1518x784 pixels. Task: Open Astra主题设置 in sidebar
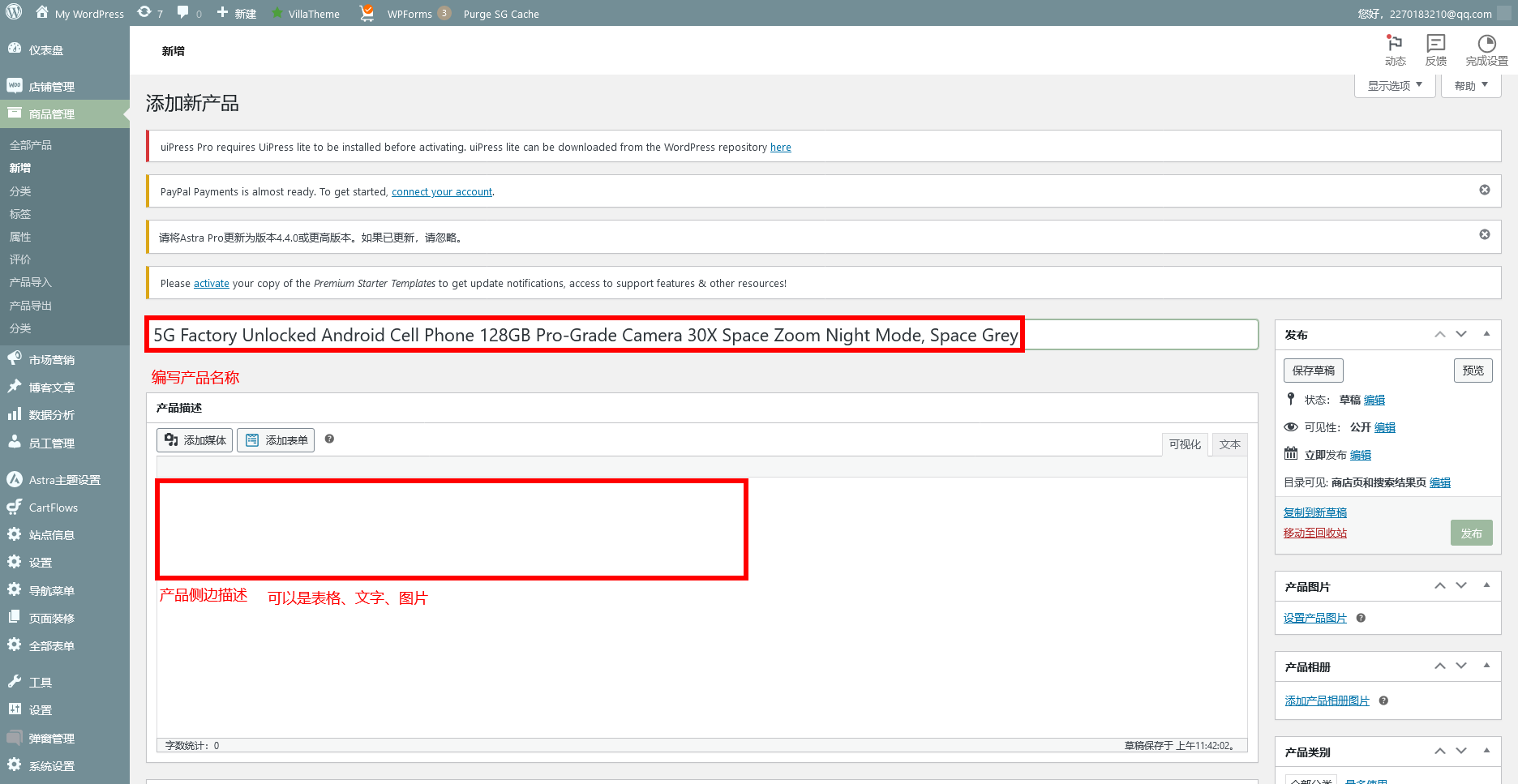65,480
